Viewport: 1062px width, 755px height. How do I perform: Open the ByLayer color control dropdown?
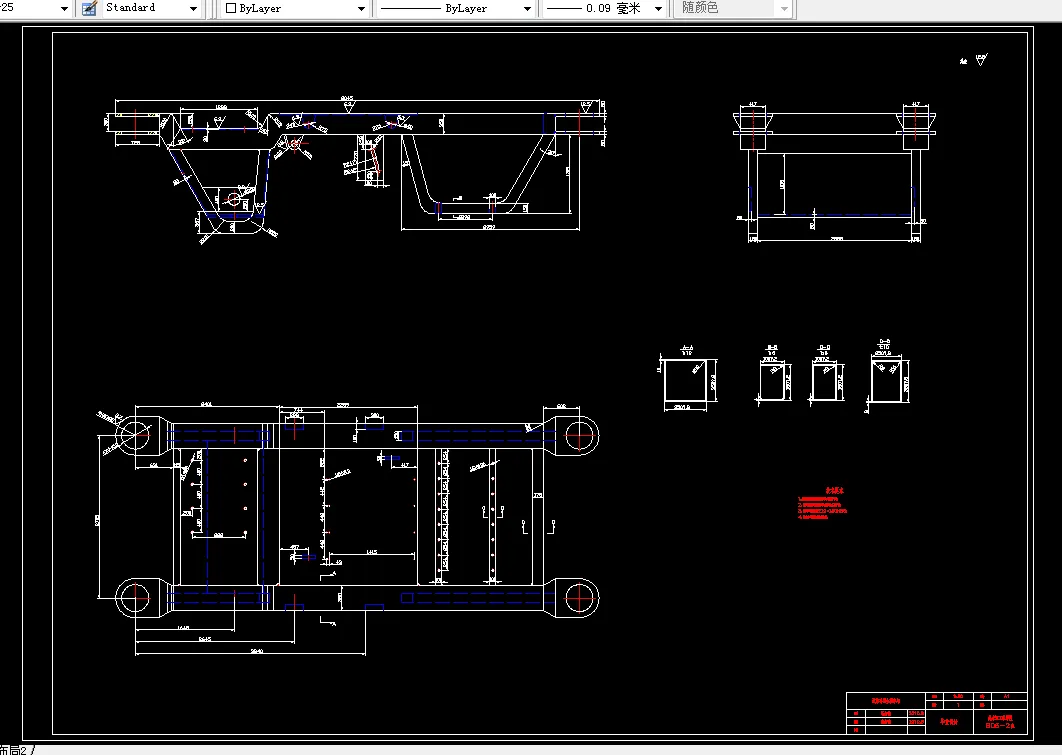click(361, 9)
